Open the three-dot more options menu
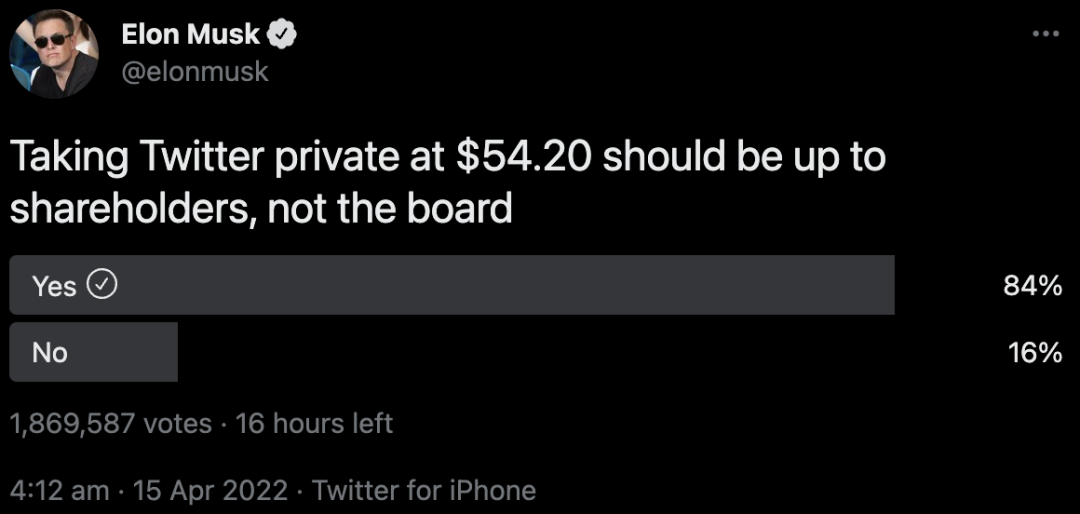The image size is (1080, 514). [x=1044, y=33]
